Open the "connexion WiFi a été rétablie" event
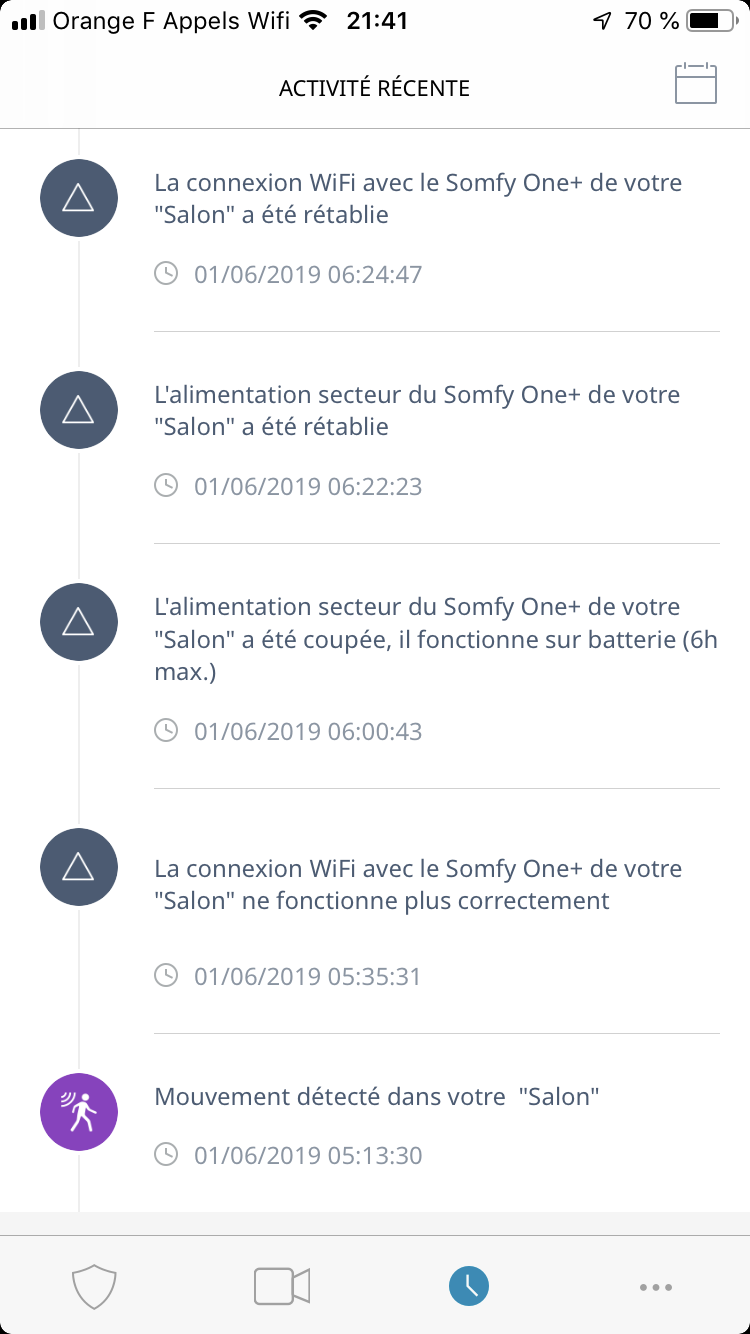 tap(418, 198)
